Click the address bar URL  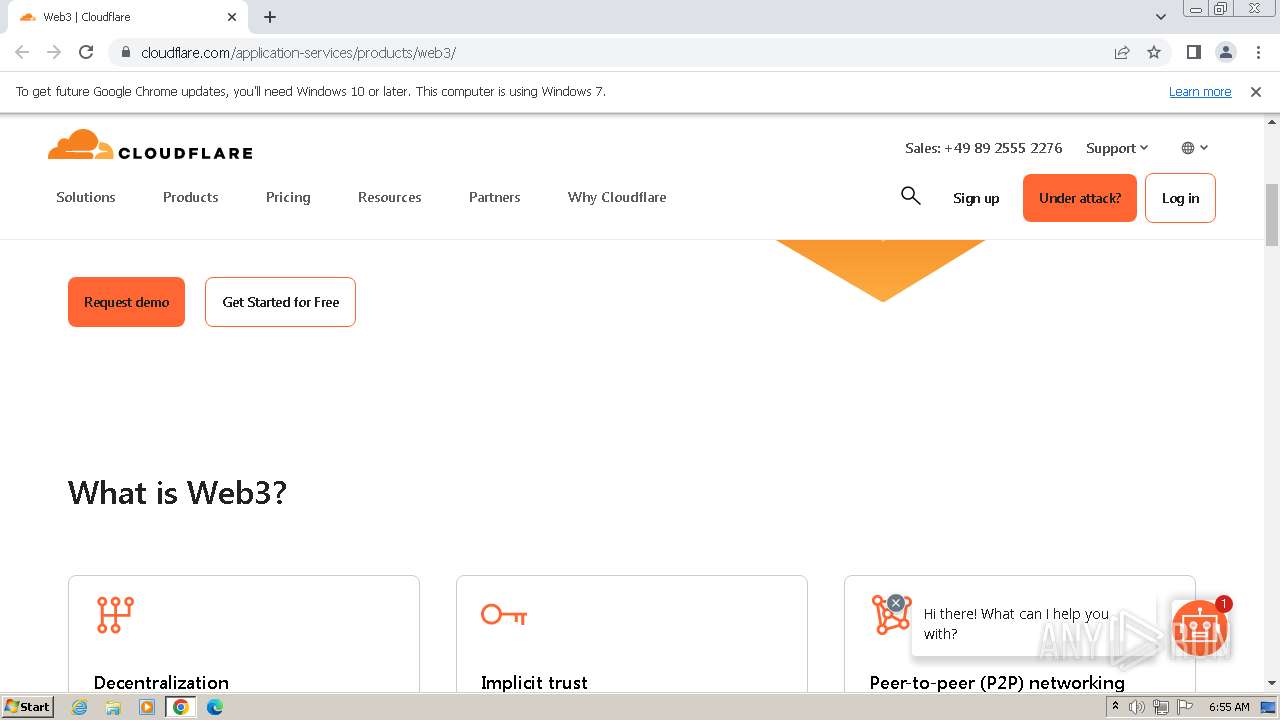coord(298,52)
